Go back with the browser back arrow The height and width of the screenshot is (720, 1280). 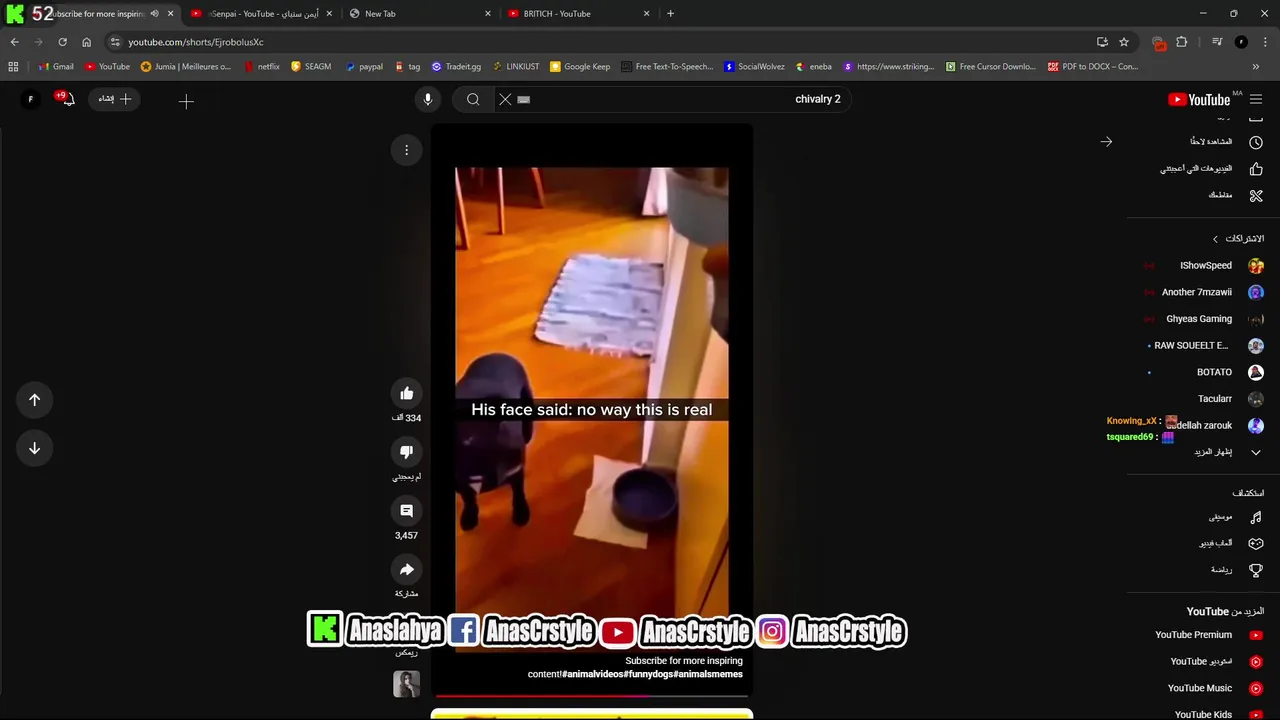point(14,42)
